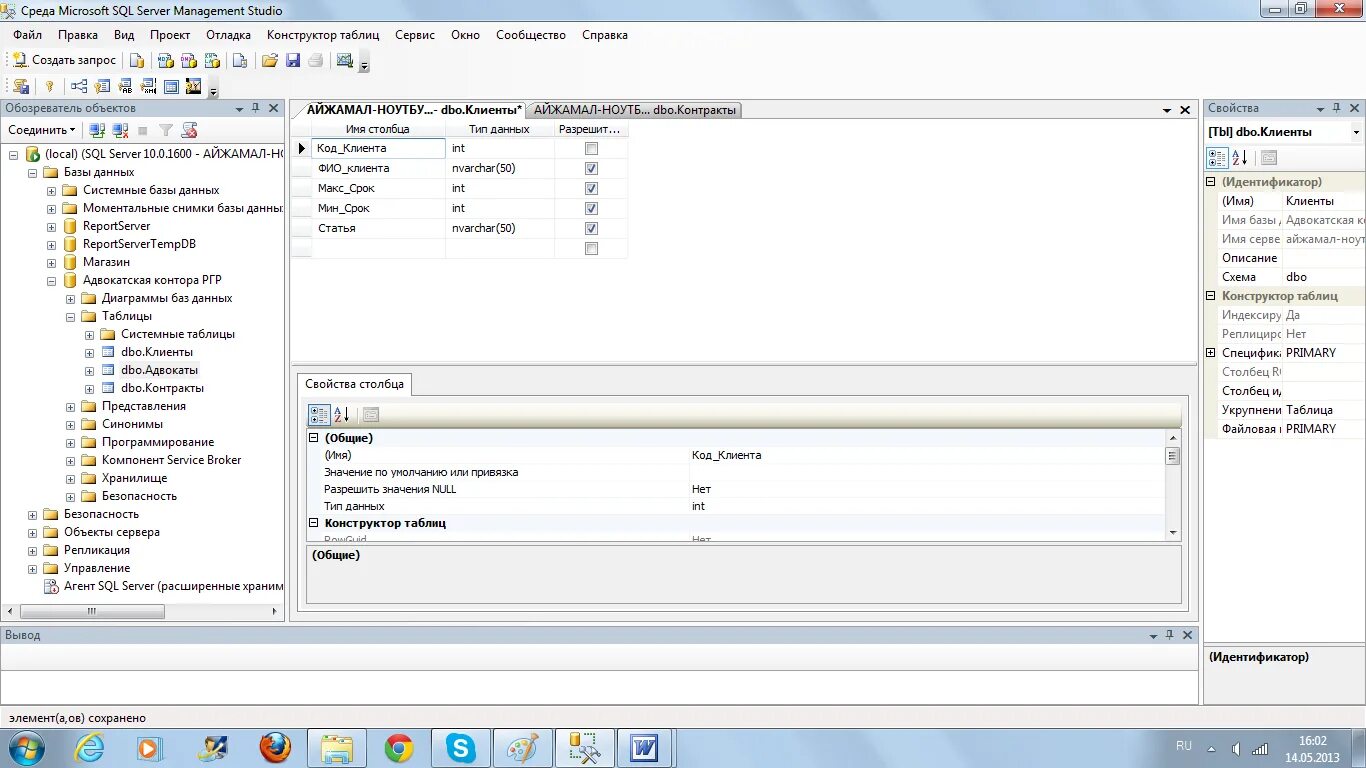The width and height of the screenshot is (1366, 768).
Task: Open Microsoft Word from taskbar
Action: click(645, 748)
